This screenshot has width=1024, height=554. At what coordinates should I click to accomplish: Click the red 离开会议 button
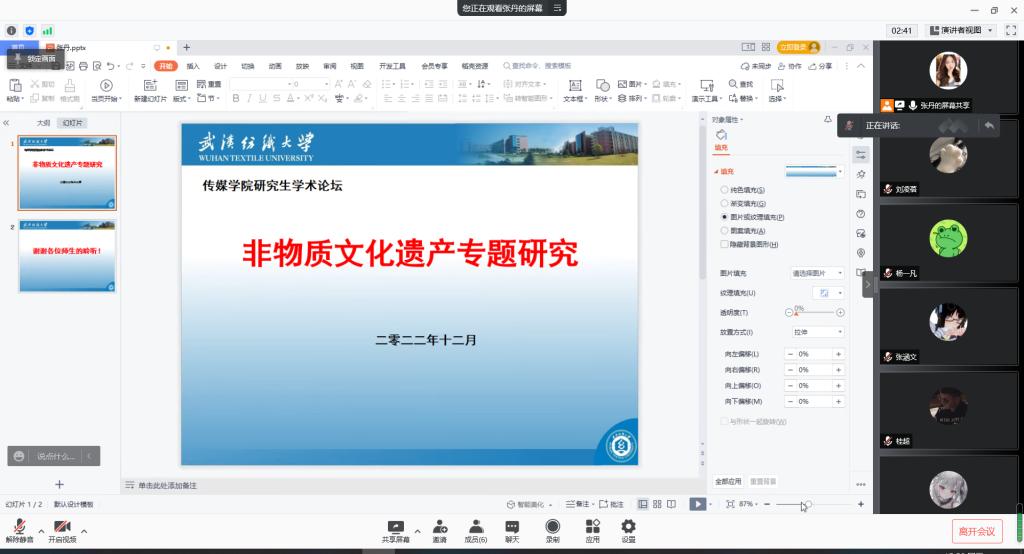(976, 531)
